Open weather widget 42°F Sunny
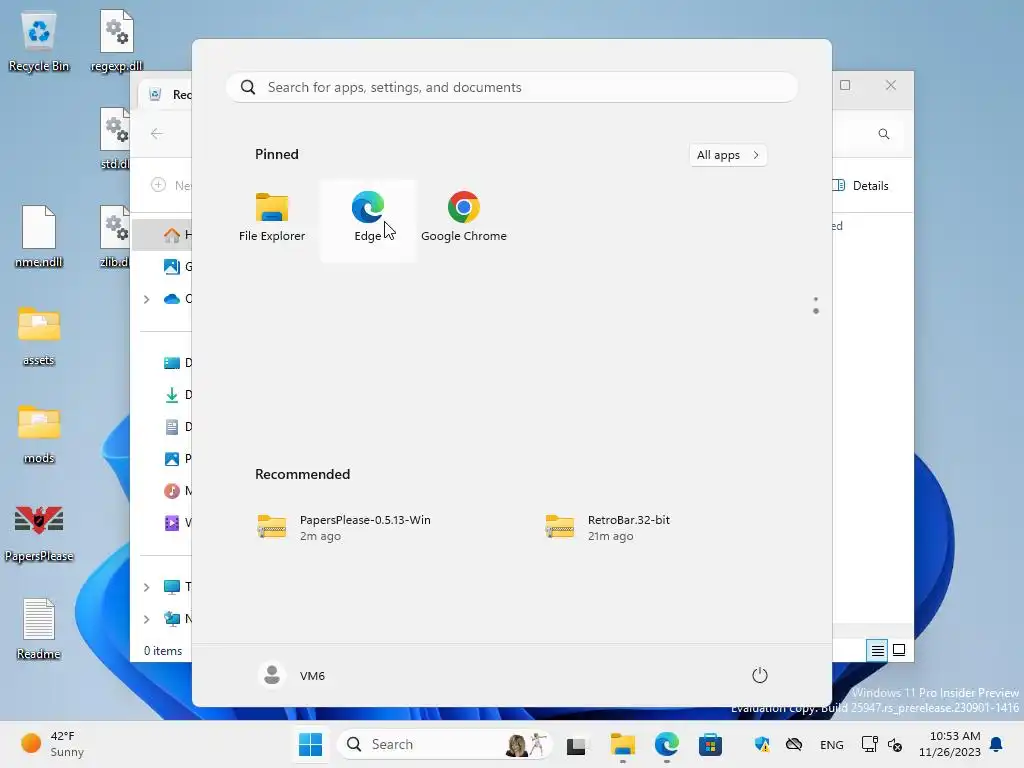This screenshot has height=768, width=1024. [53, 744]
